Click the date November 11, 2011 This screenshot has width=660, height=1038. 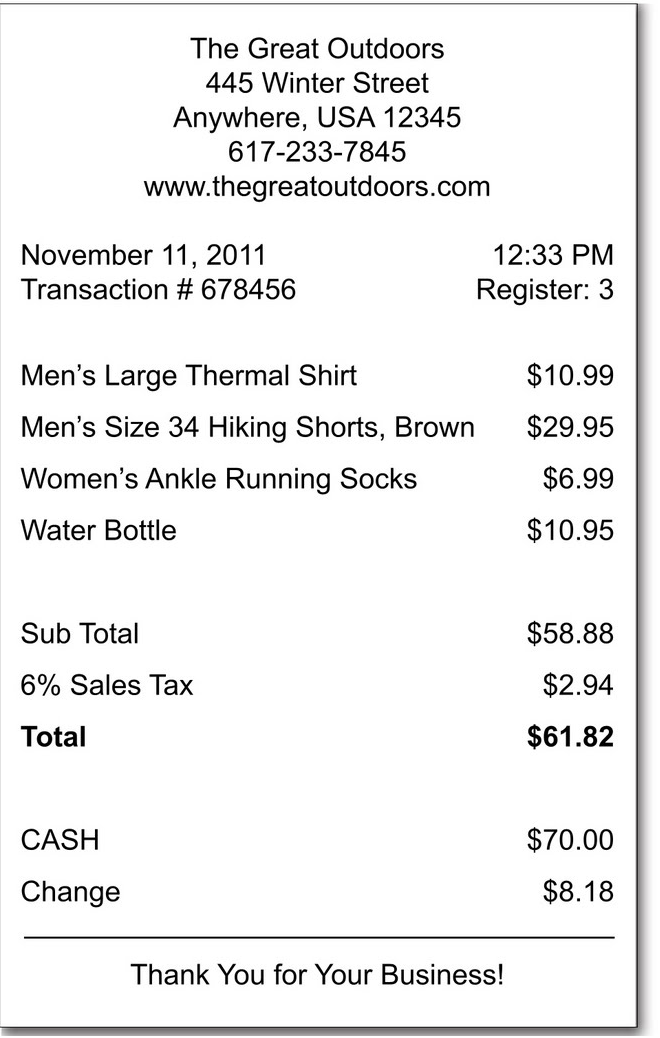(x=143, y=256)
